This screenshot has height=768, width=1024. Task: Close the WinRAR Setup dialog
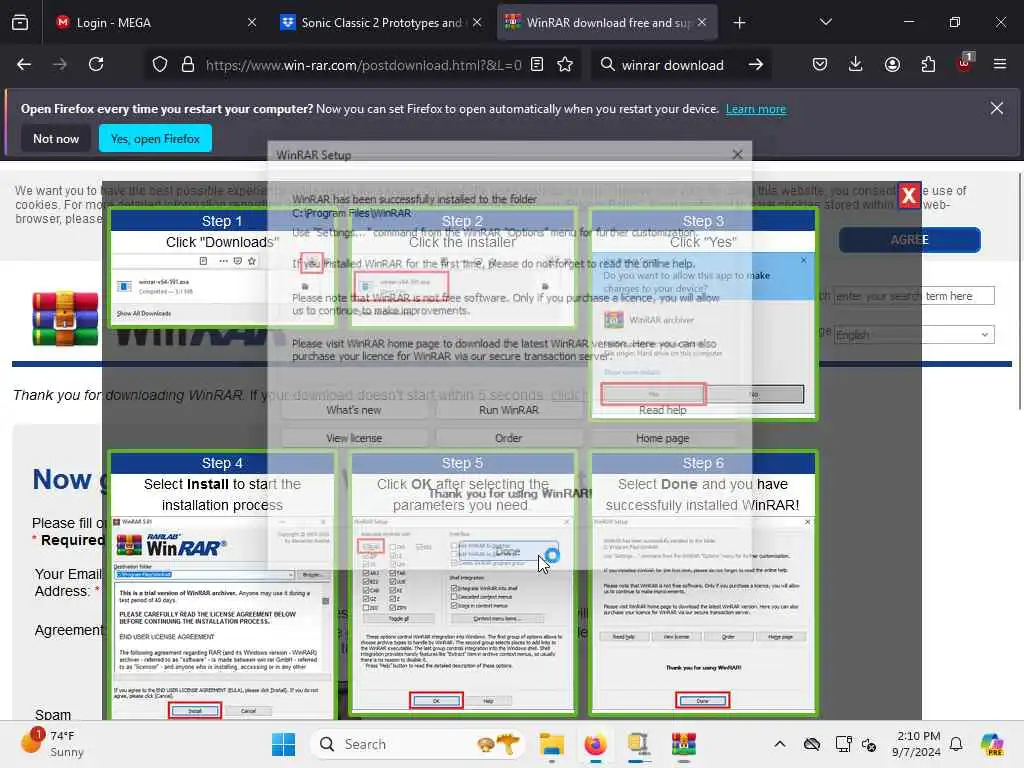(737, 155)
